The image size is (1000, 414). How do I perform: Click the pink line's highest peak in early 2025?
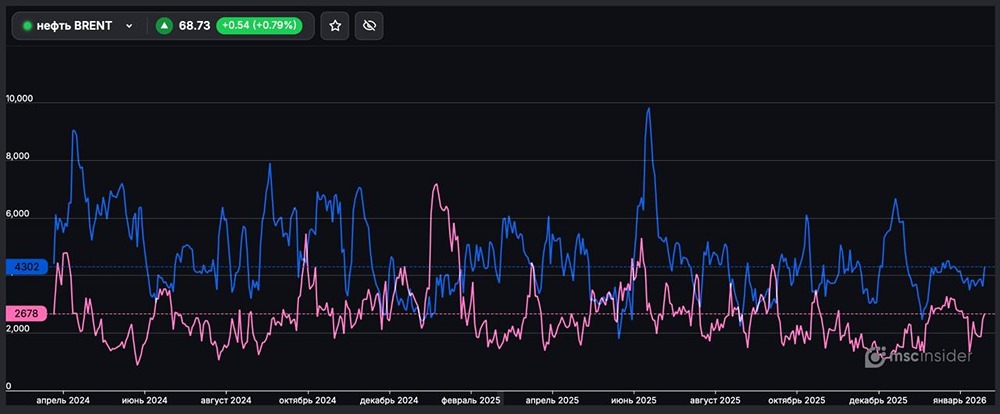tap(435, 185)
